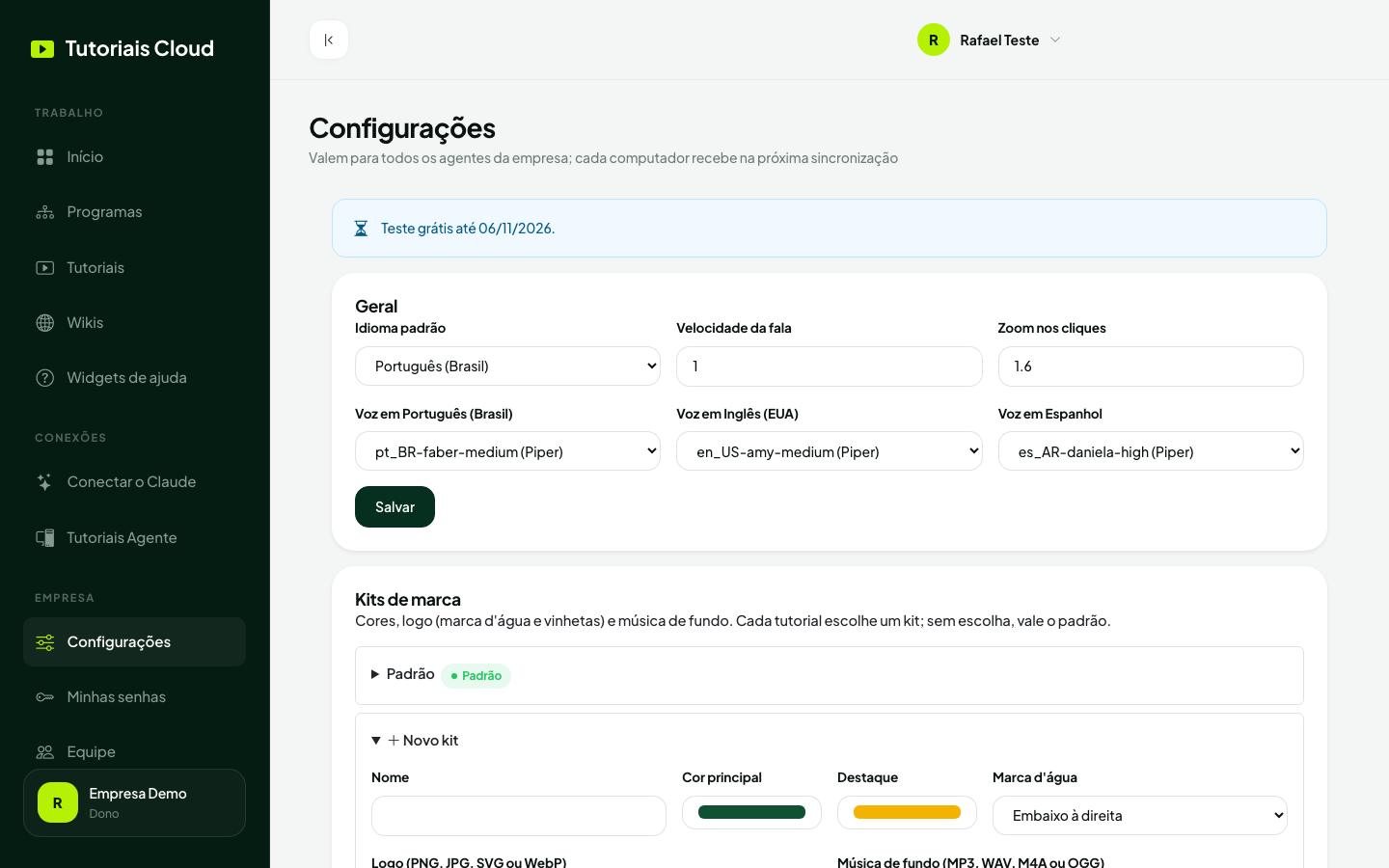Click the Salvar button
Screen dimensions: 1389x868
click(395, 507)
